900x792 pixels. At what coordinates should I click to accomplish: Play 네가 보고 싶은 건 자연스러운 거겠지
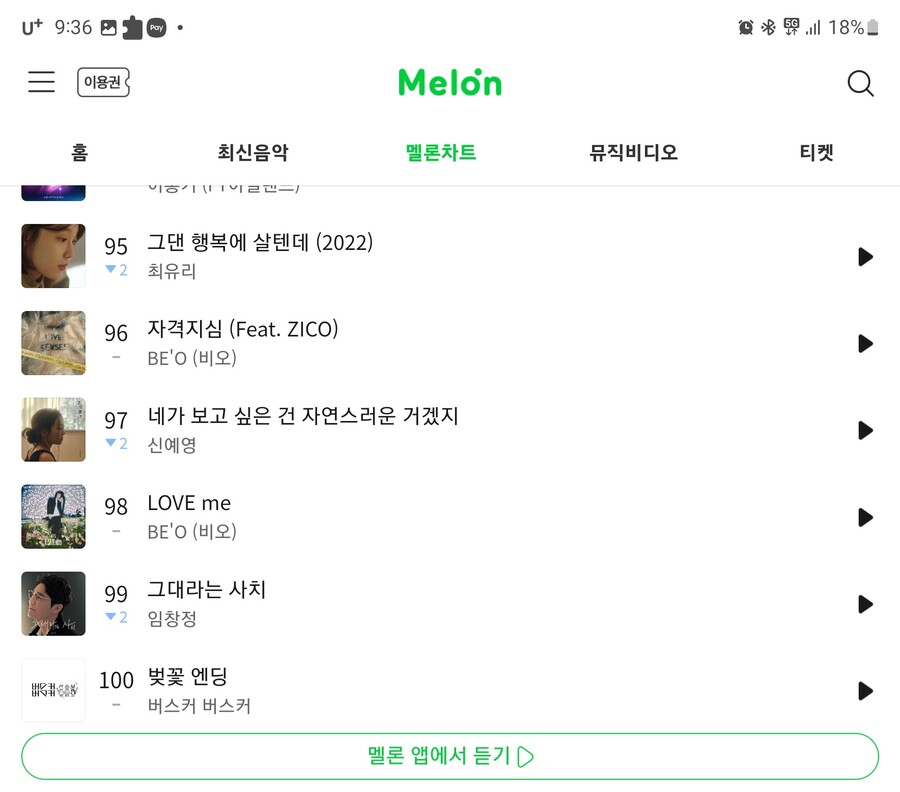point(865,430)
